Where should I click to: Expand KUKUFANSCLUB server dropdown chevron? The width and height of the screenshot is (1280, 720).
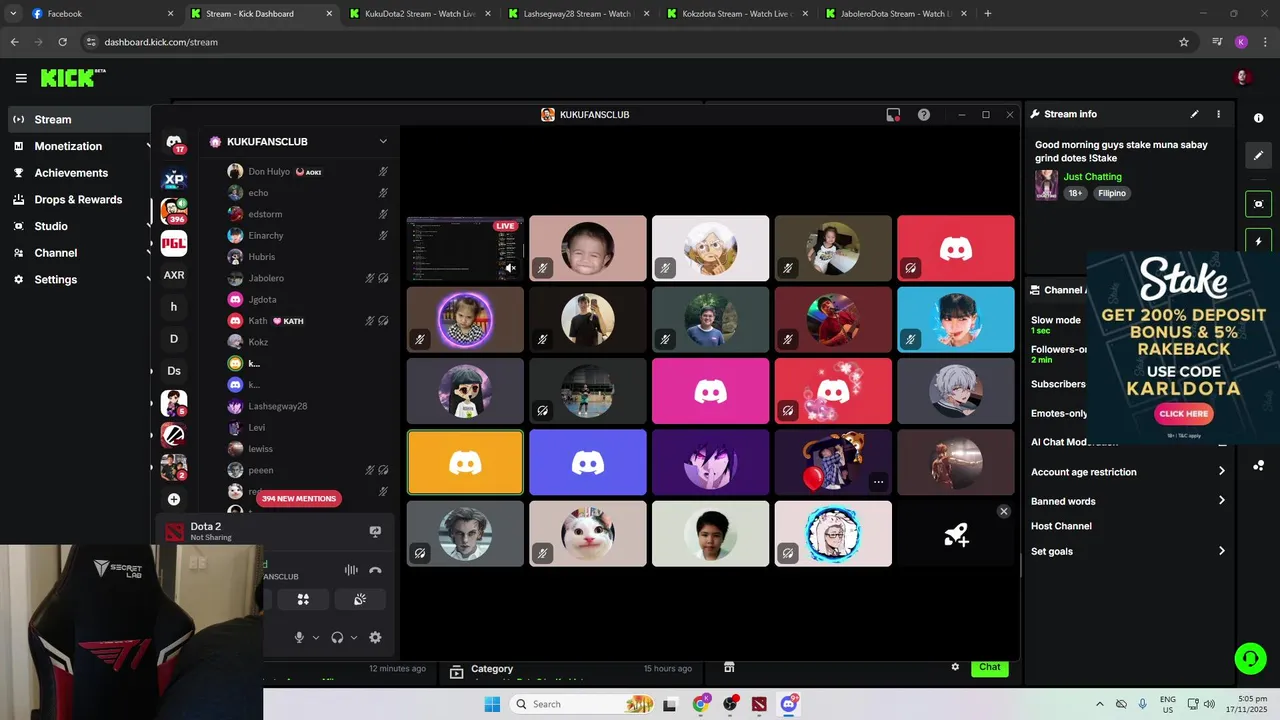pos(383,142)
